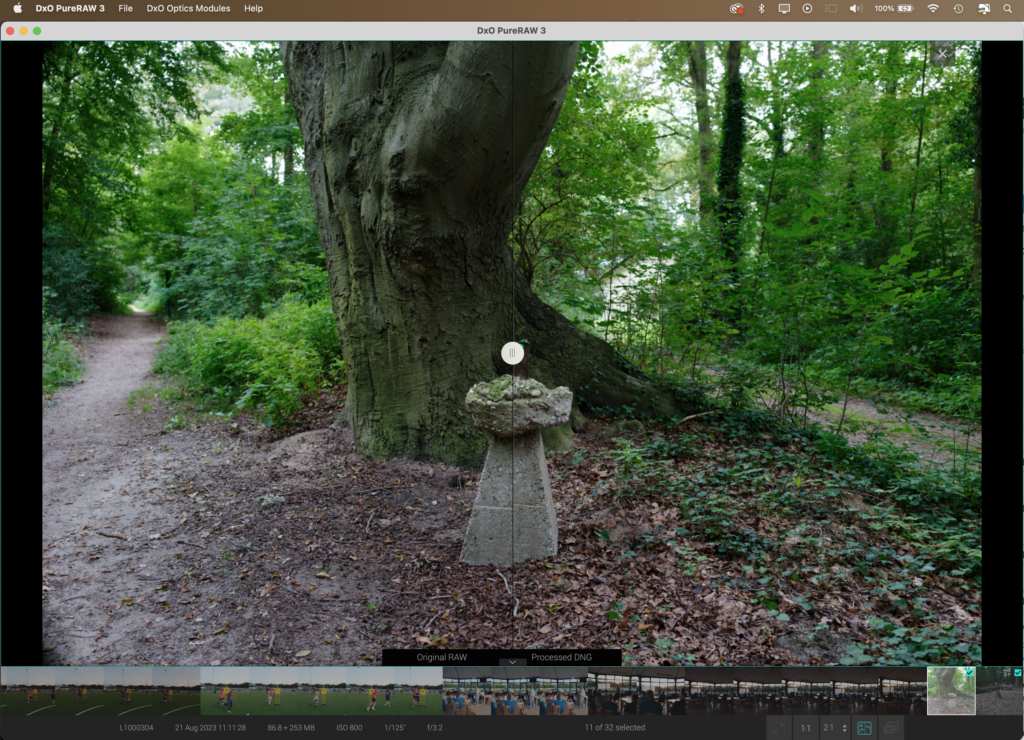Click the aperture f/3.2 value
Image resolution: width=1024 pixels, height=740 pixels.
point(434,728)
